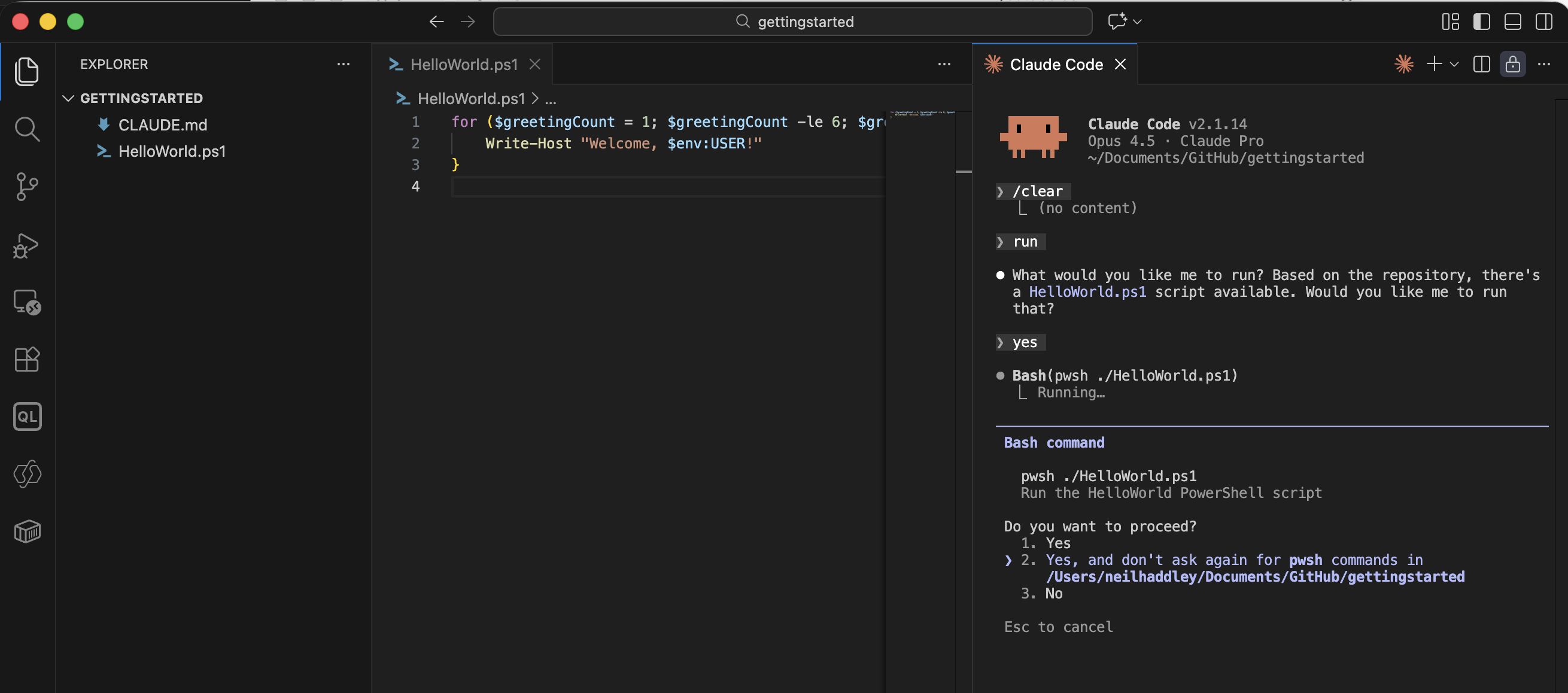Start a new Claude Code session with plus icon
Image resolution: width=1568 pixels, height=693 pixels.
1435,64
